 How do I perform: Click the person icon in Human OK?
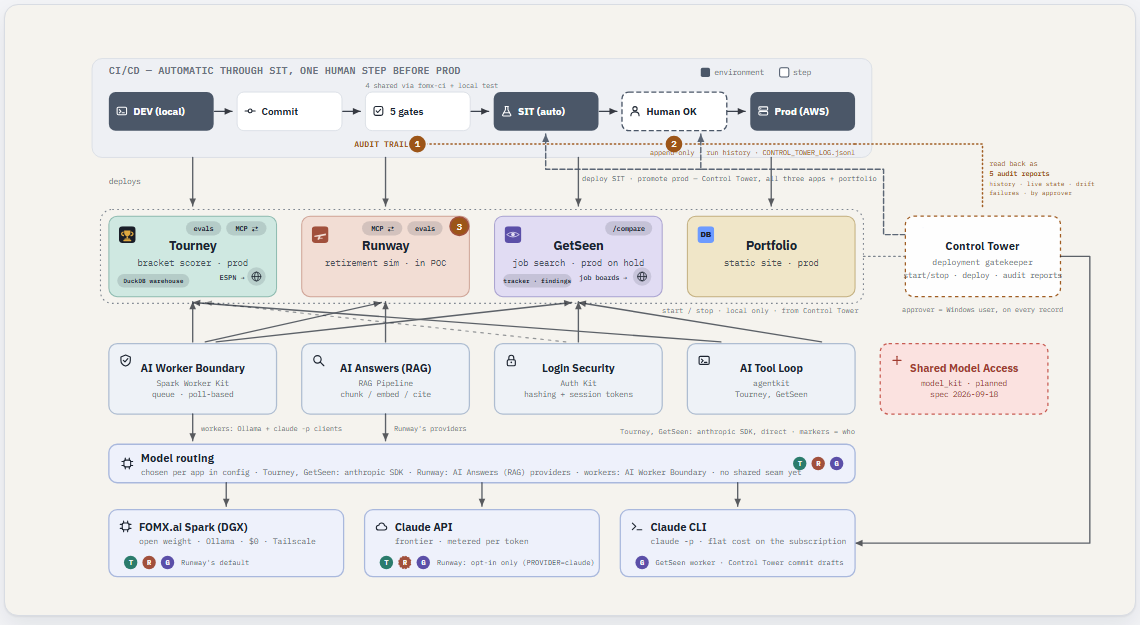click(635, 111)
